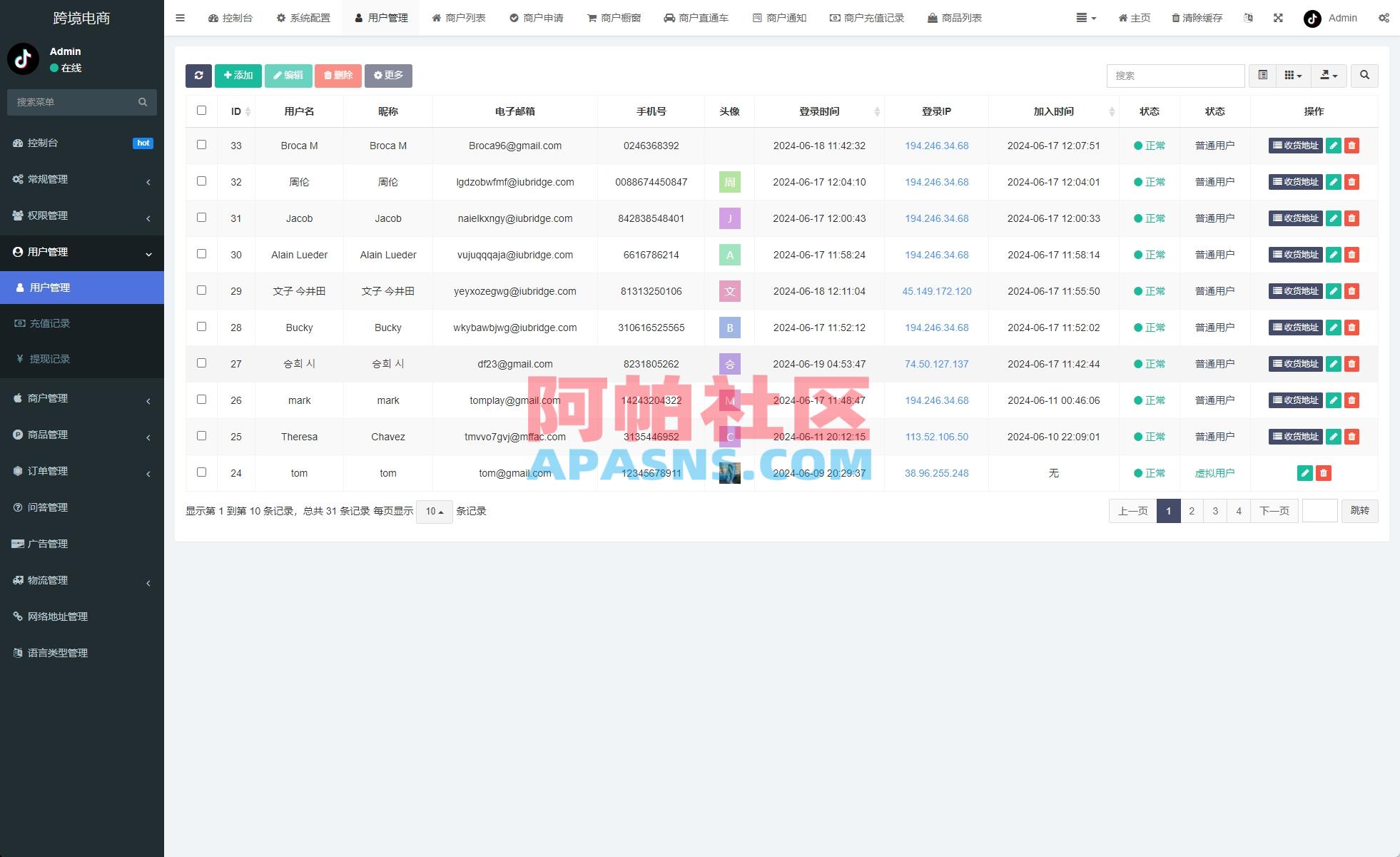Open the page size dropdown showing 10
1400x857 pixels.
pyautogui.click(x=434, y=511)
